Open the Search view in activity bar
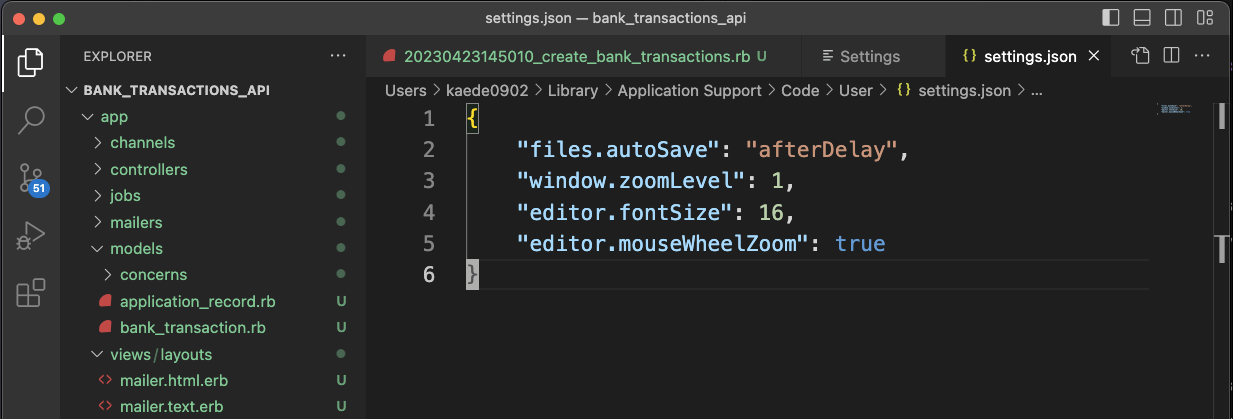Viewport: 1233px width, 419px height. tap(30, 120)
